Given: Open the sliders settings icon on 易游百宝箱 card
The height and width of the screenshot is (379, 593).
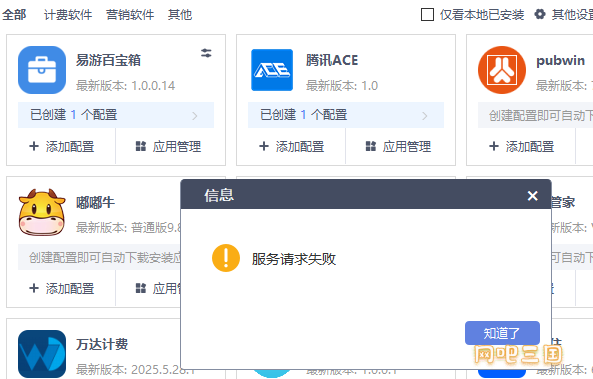Looking at the screenshot, I should (206, 53).
